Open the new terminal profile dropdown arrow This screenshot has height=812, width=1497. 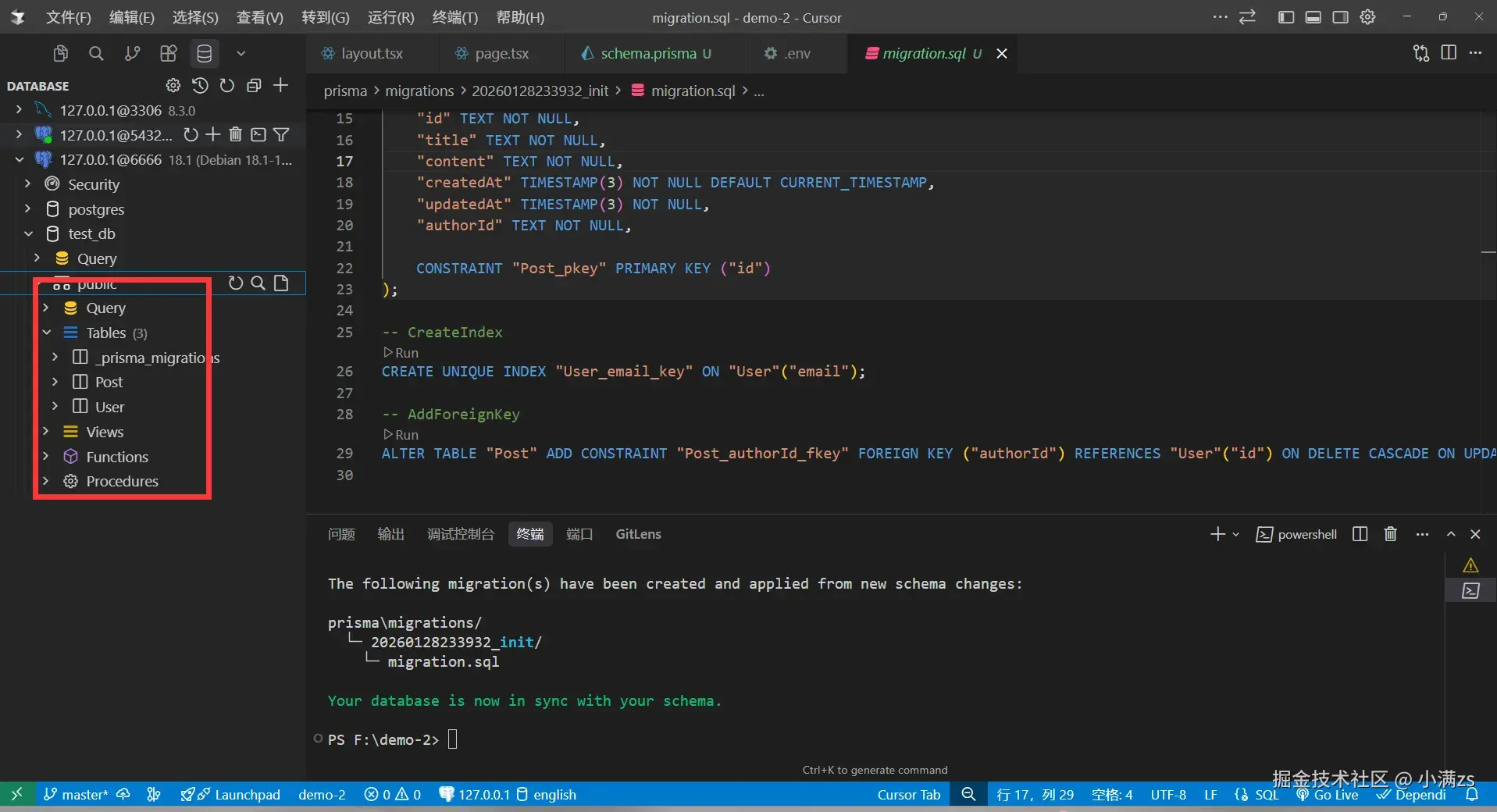tap(1235, 535)
